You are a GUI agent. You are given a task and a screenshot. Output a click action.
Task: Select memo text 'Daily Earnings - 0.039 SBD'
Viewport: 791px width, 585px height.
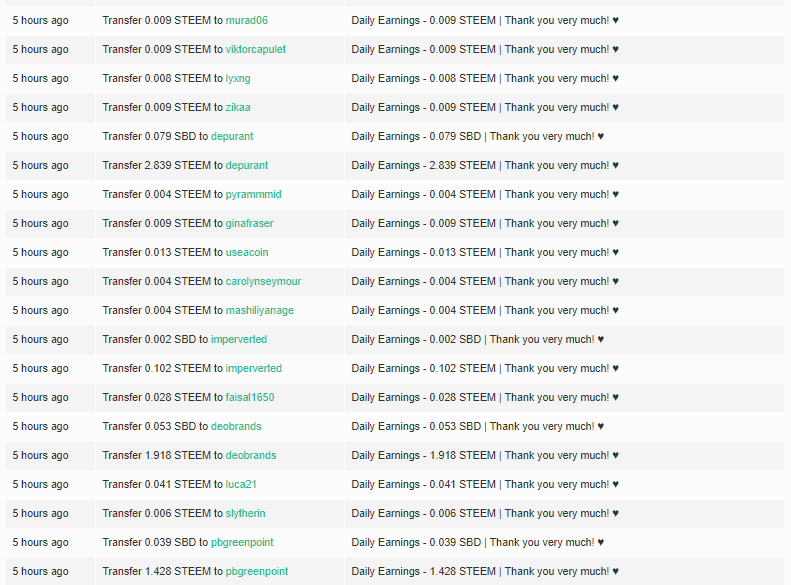click(x=416, y=543)
